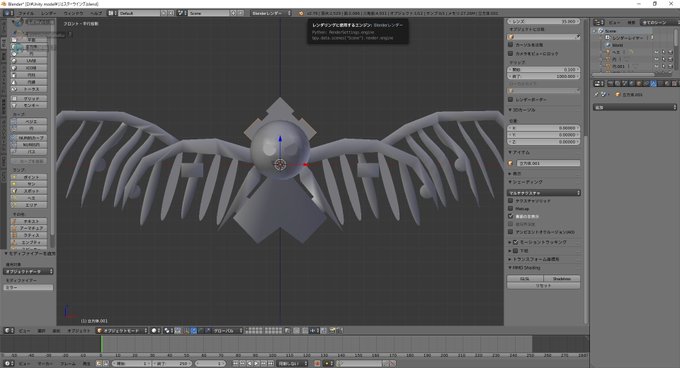Add a Path (パス) curve
This screenshot has height=368, width=680.
click(29, 152)
